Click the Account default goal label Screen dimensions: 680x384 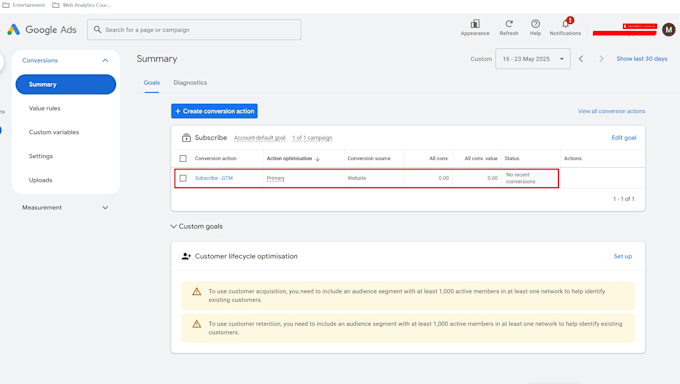259,138
